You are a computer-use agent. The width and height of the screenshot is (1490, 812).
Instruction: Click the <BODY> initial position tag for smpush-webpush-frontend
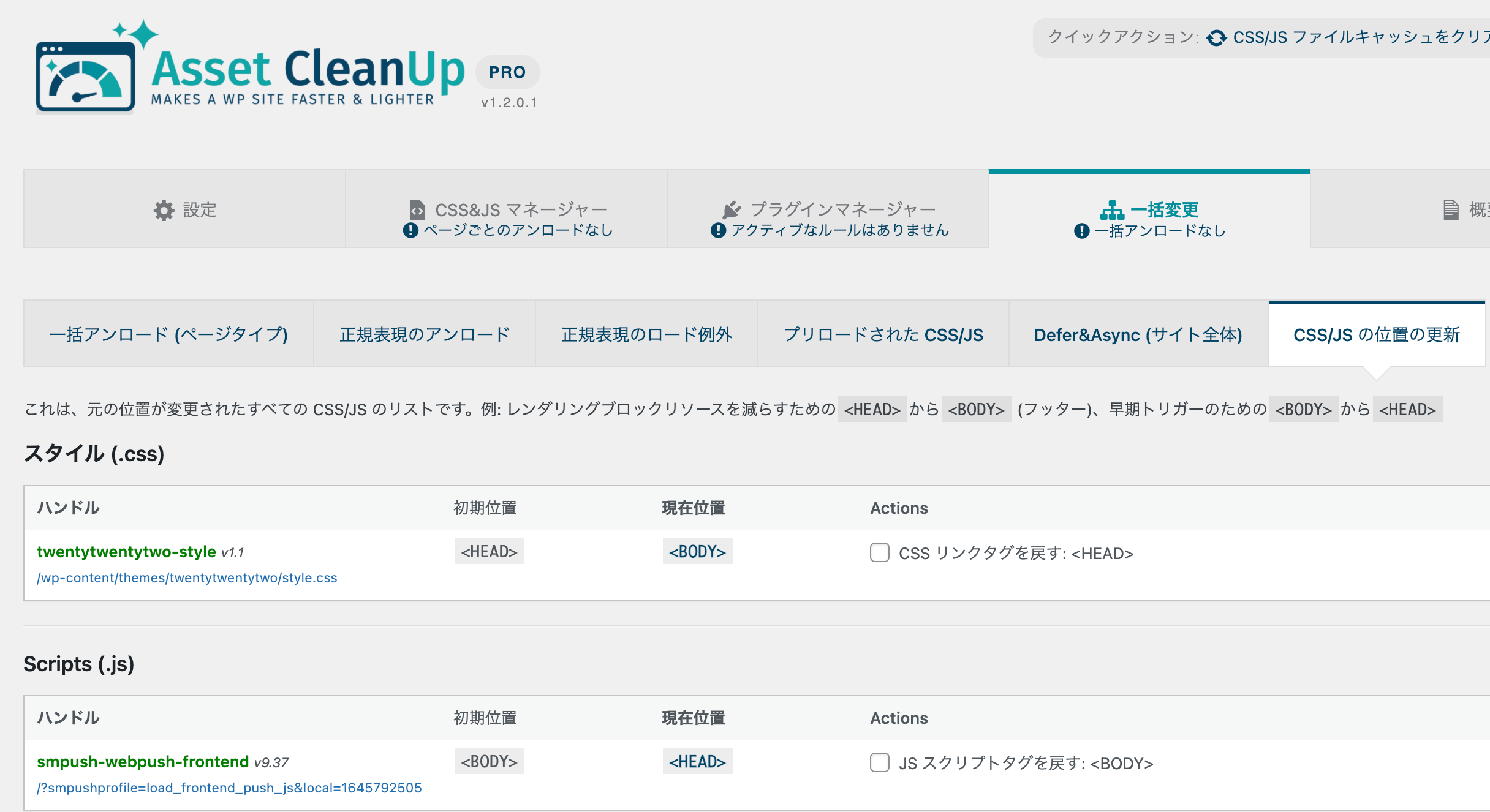pyautogui.click(x=490, y=761)
